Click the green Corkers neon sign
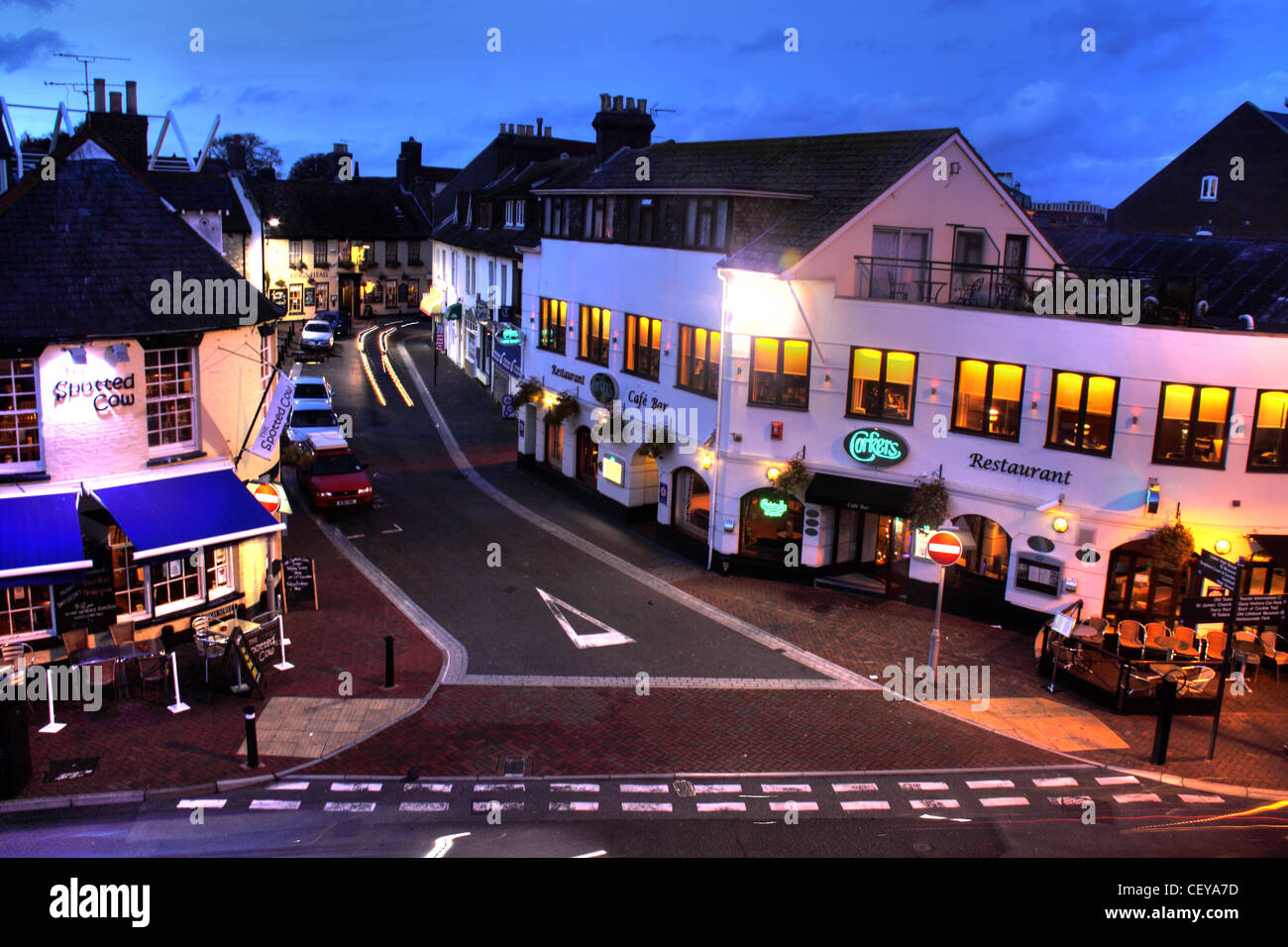 point(876,447)
